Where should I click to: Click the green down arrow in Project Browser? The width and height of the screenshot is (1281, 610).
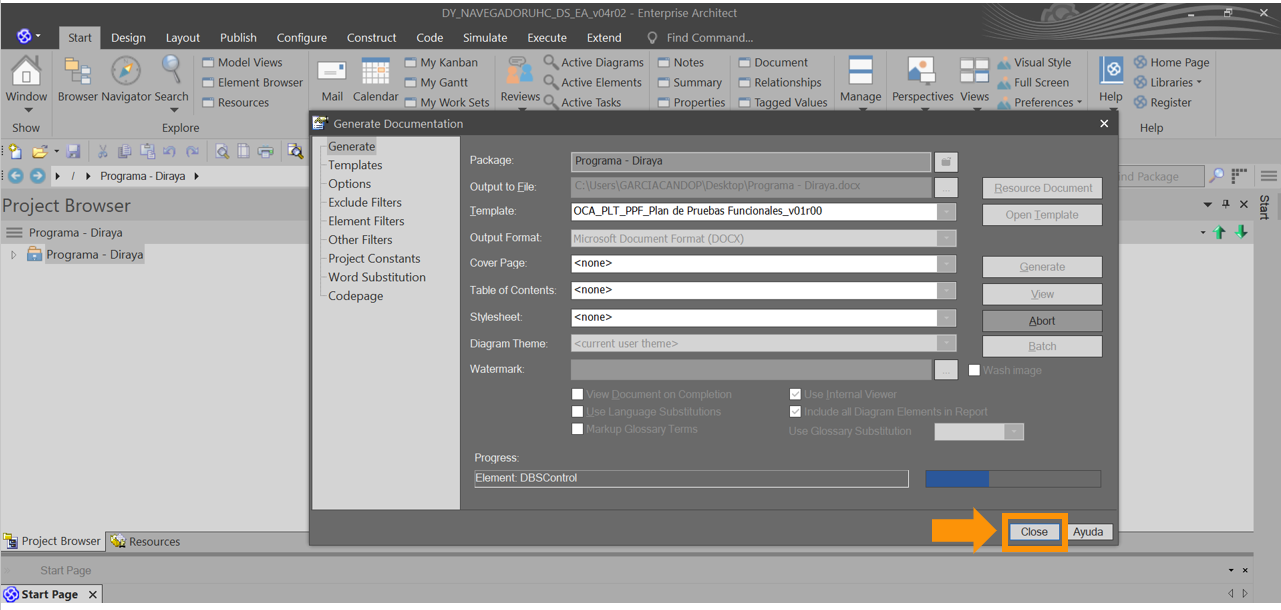pyautogui.click(x=1241, y=232)
